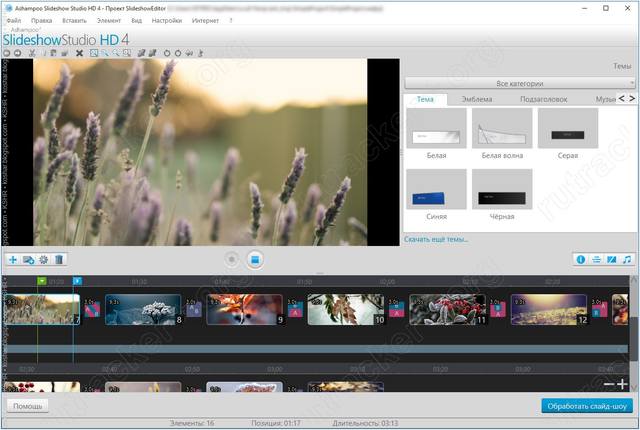Screen dimensions: 640x430
Task: Click the Undo toolbar icon
Action: click(6, 53)
